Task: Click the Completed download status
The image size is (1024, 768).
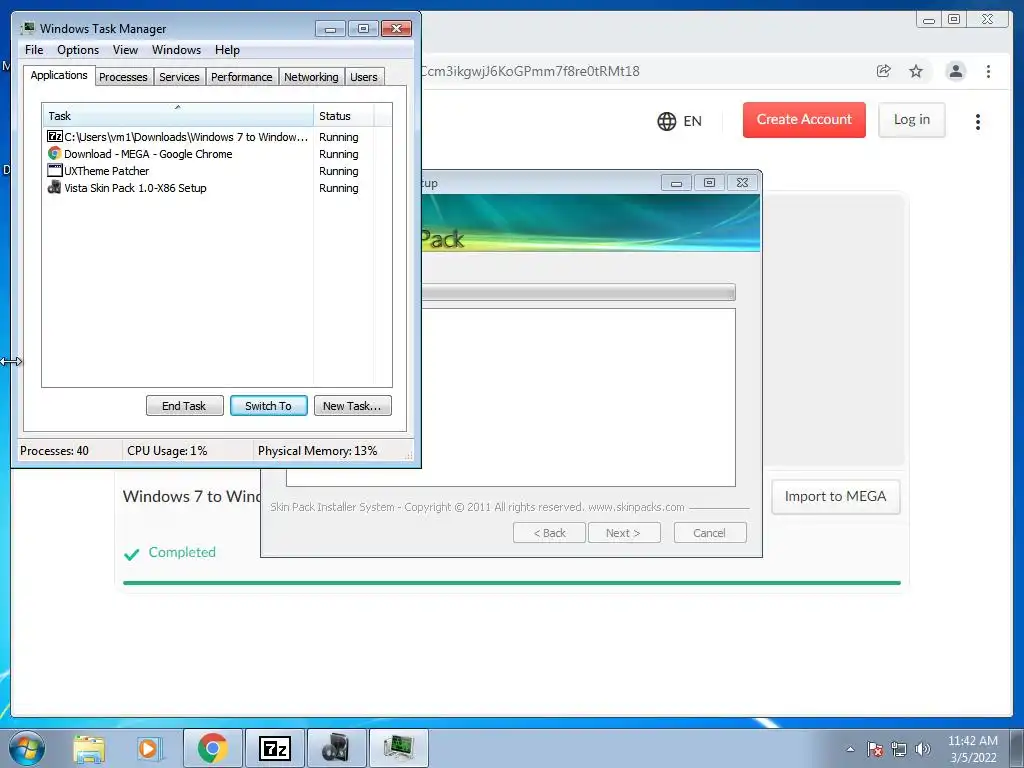Action: click(170, 552)
